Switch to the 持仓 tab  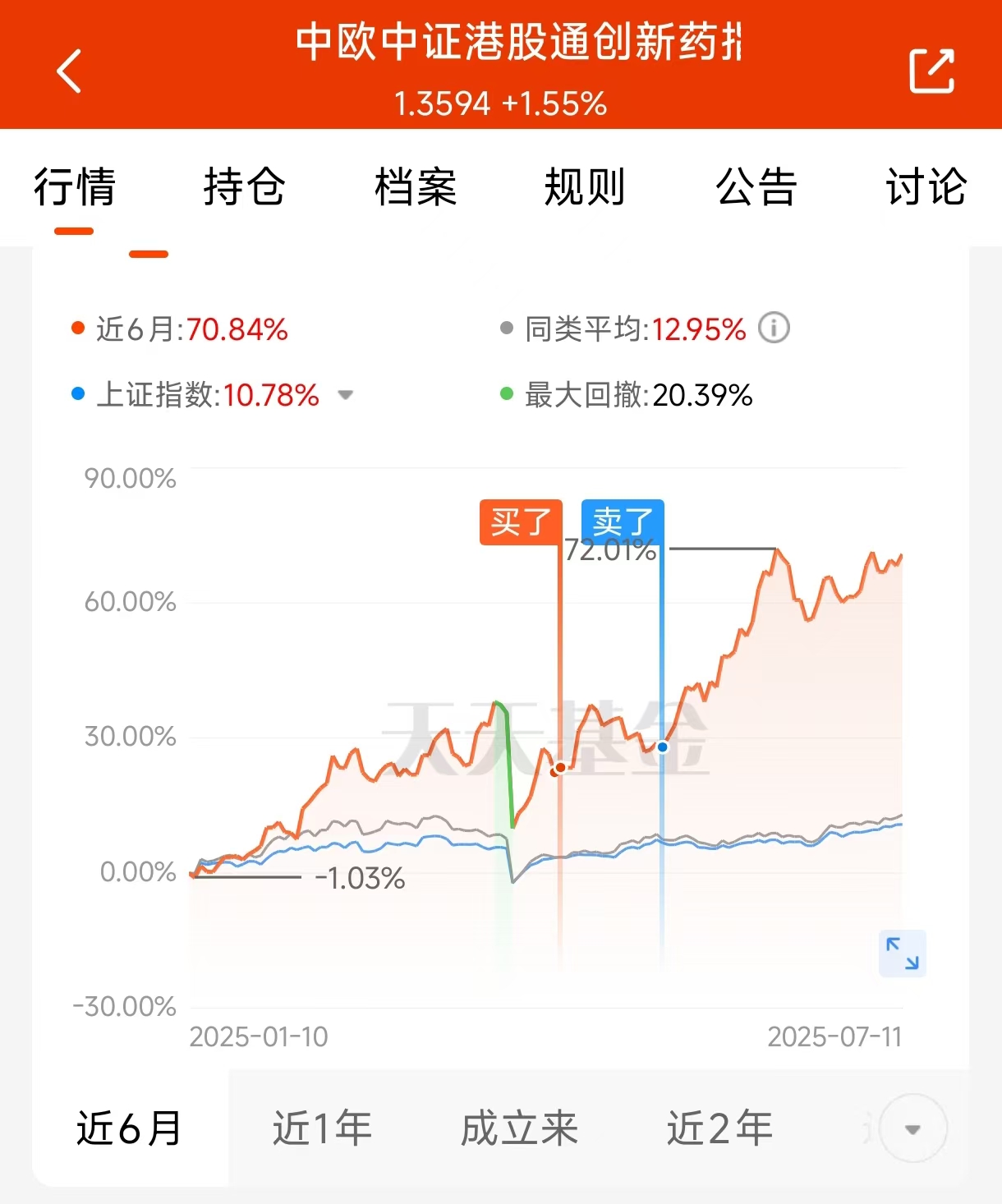tap(244, 186)
